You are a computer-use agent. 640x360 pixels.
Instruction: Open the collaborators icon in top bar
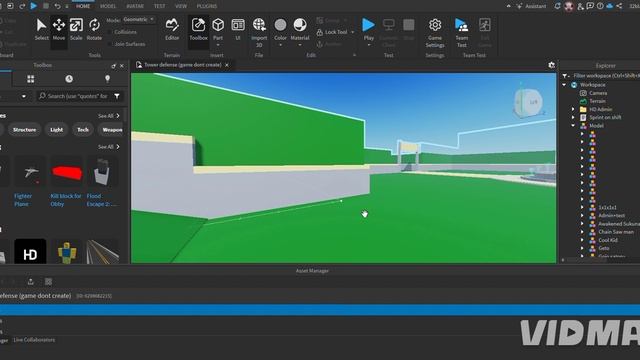[x=580, y=6]
